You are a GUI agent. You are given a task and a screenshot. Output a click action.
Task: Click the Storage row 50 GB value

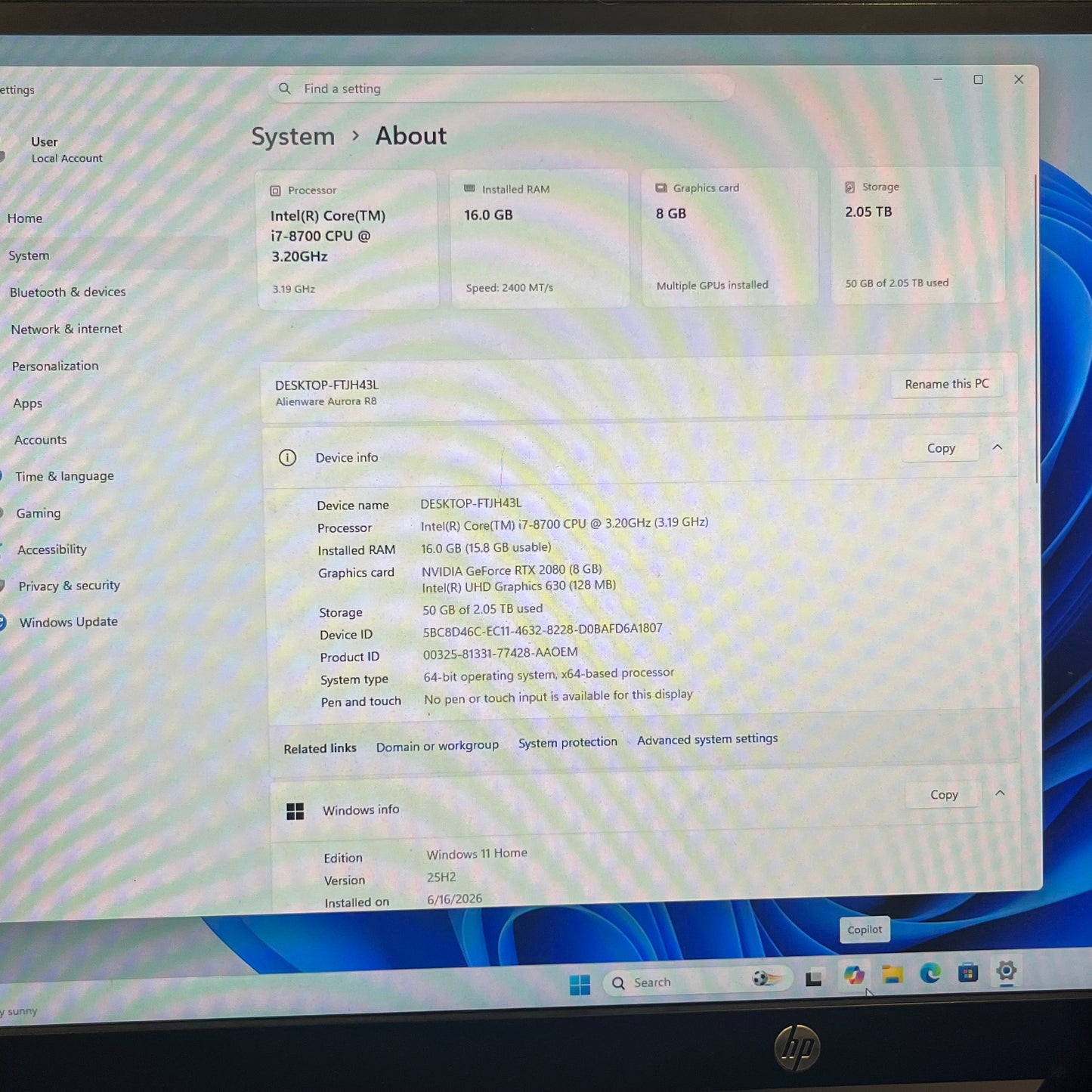pos(482,609)
